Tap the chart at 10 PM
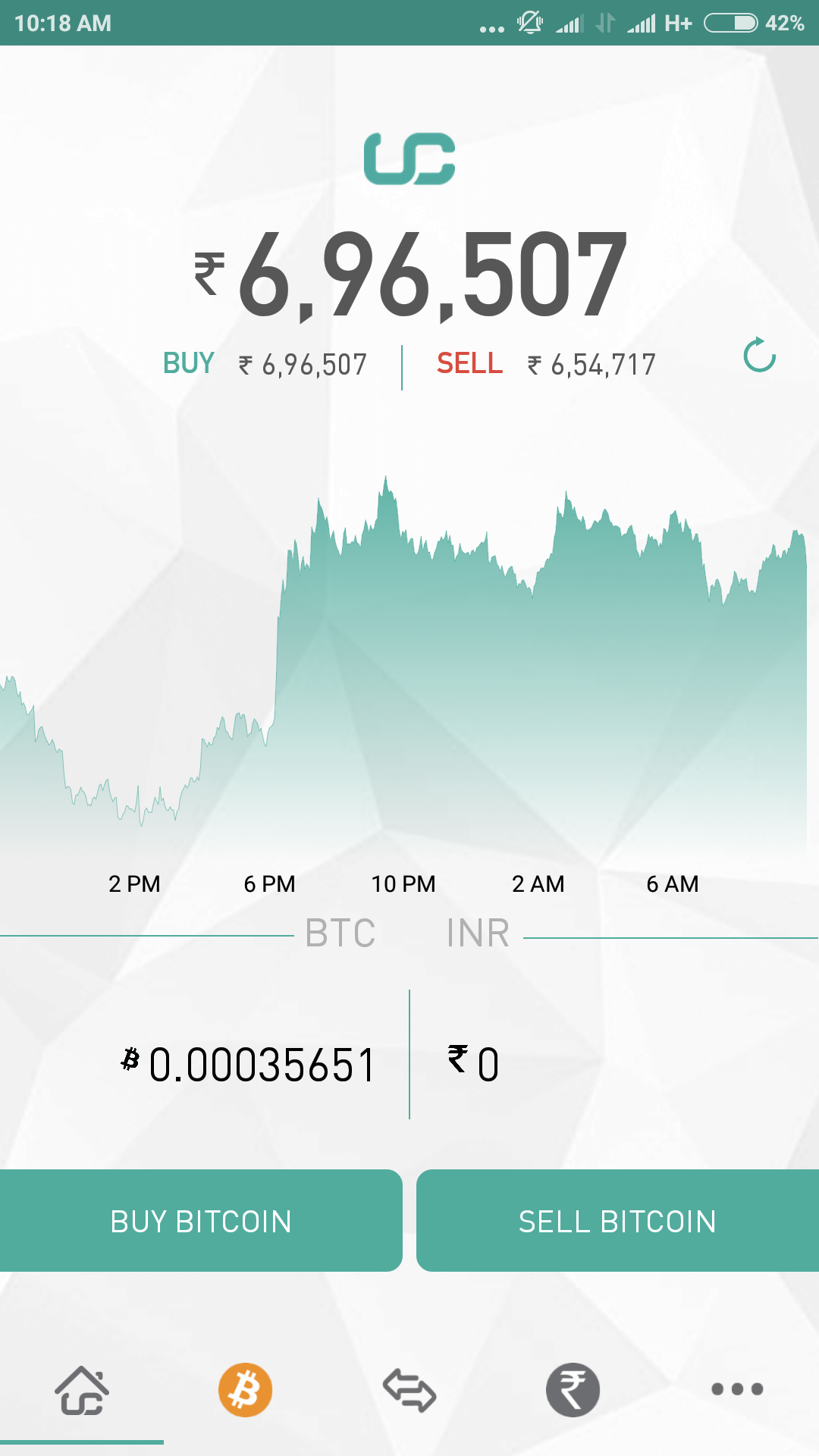 pyautogui.click(x=403, y=682)
